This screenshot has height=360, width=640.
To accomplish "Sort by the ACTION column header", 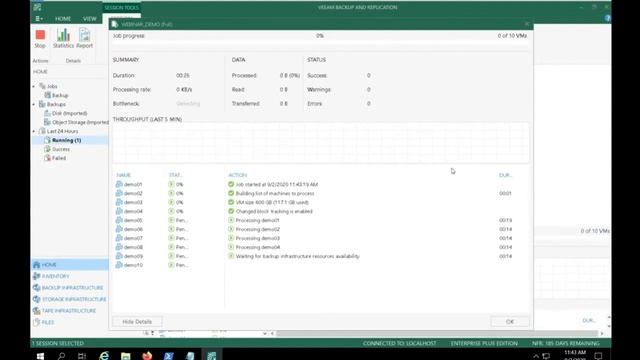I will (x=238, y=175).
